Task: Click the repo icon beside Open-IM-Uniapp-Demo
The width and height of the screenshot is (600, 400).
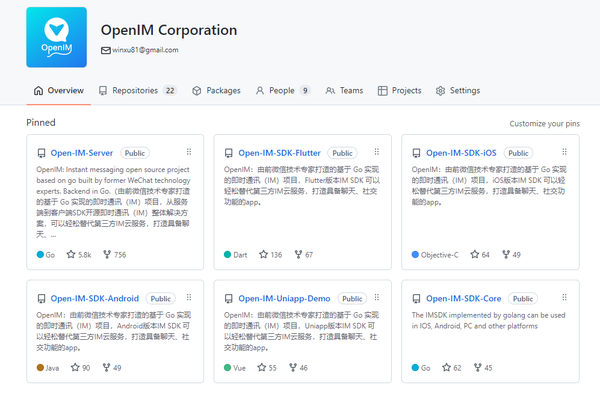Action: coord(228,299)
